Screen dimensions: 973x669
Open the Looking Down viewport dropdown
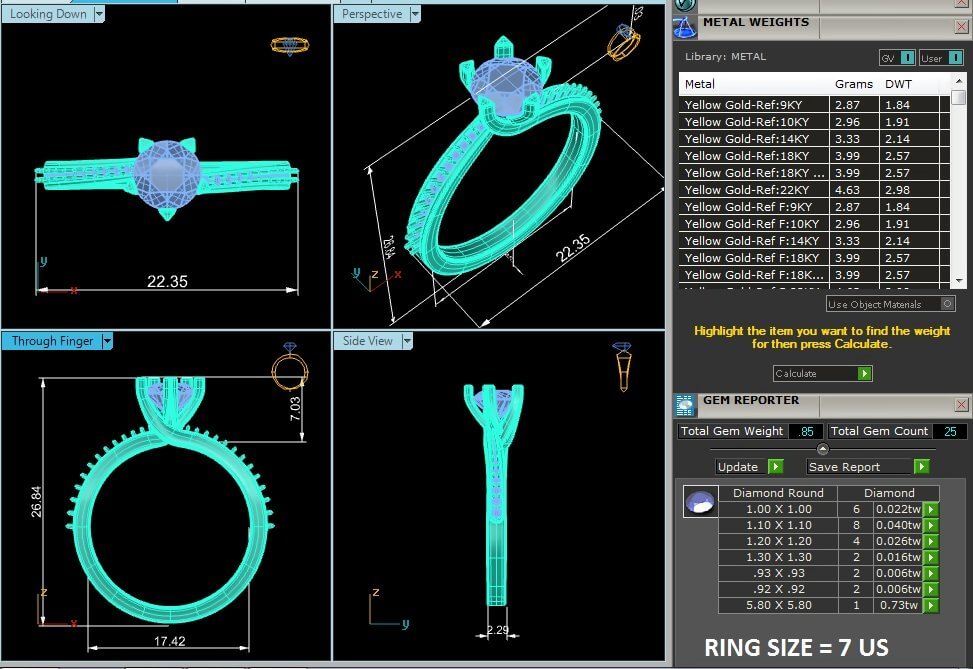point(98,15)
